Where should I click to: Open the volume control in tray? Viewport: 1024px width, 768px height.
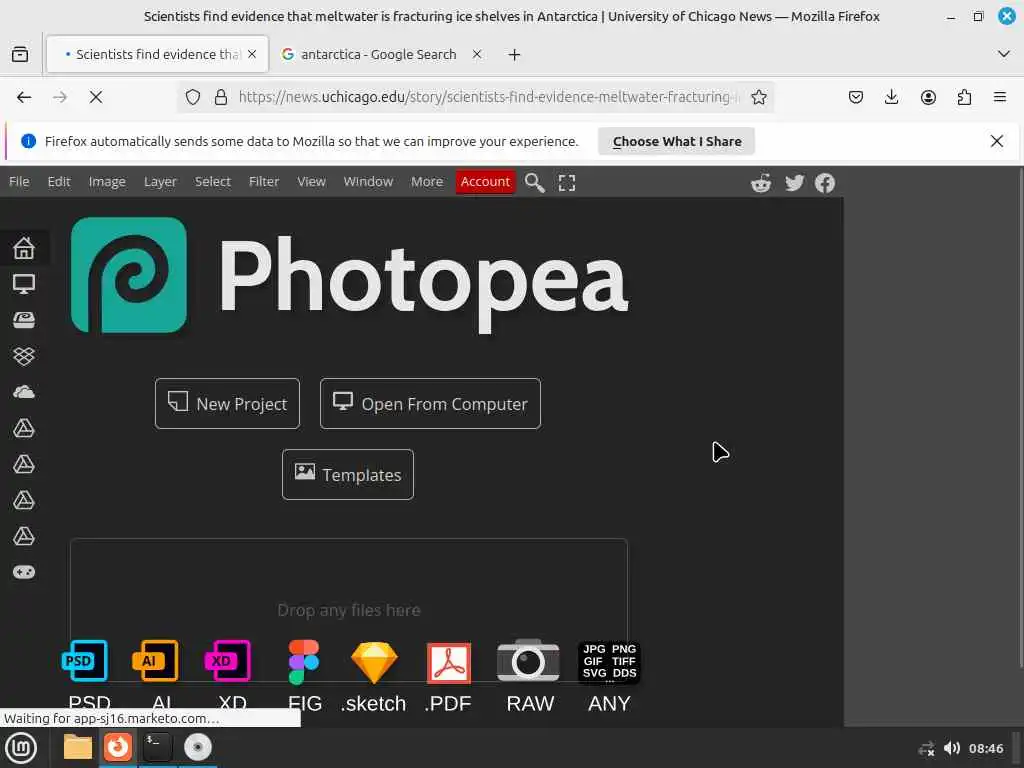pyautogui.click(x=952, y=748)
